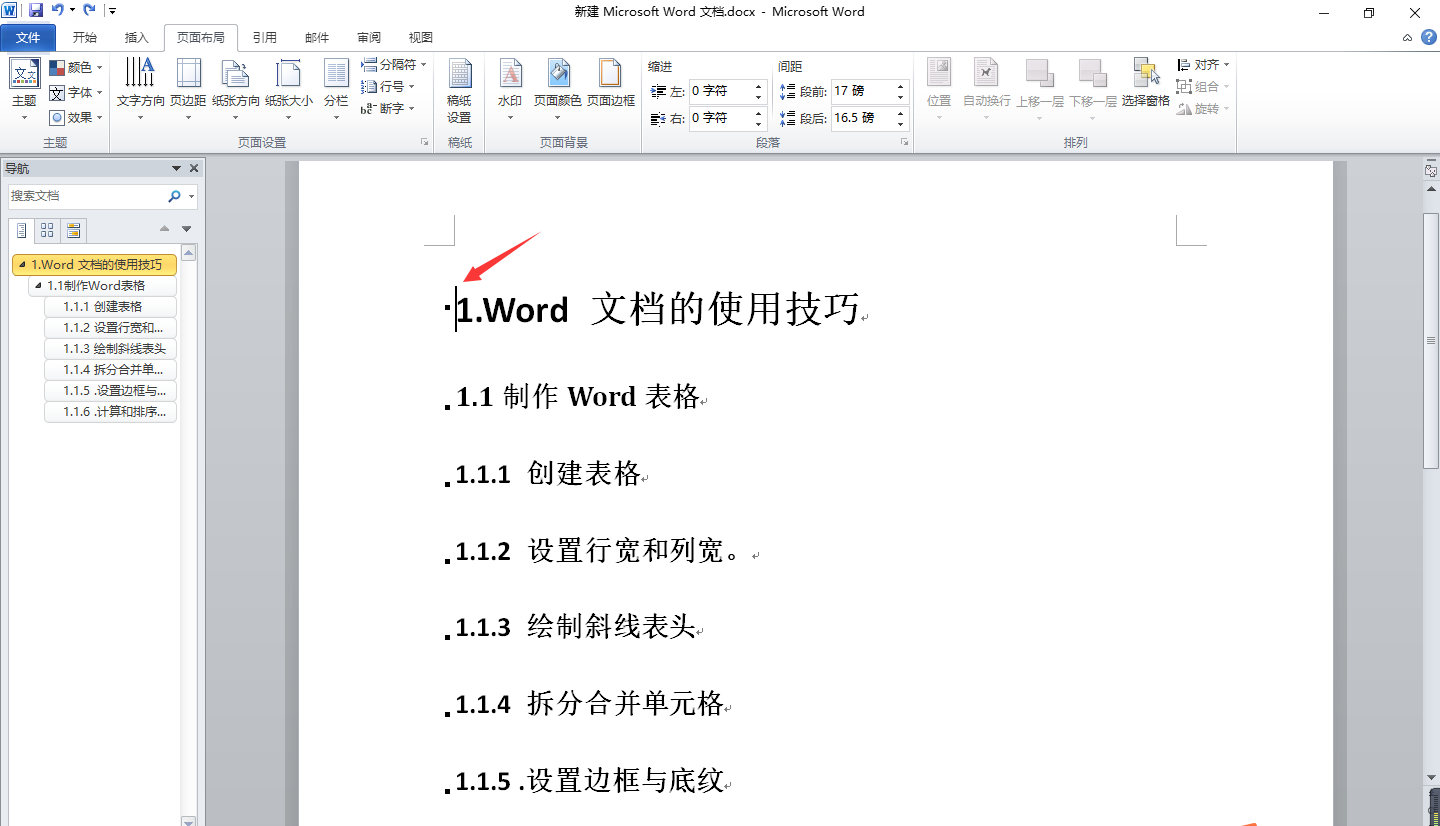Viewport: 1440px width, 826px height.
Task: Increase left indent with stepper arrow
Action: pos(759,86)
